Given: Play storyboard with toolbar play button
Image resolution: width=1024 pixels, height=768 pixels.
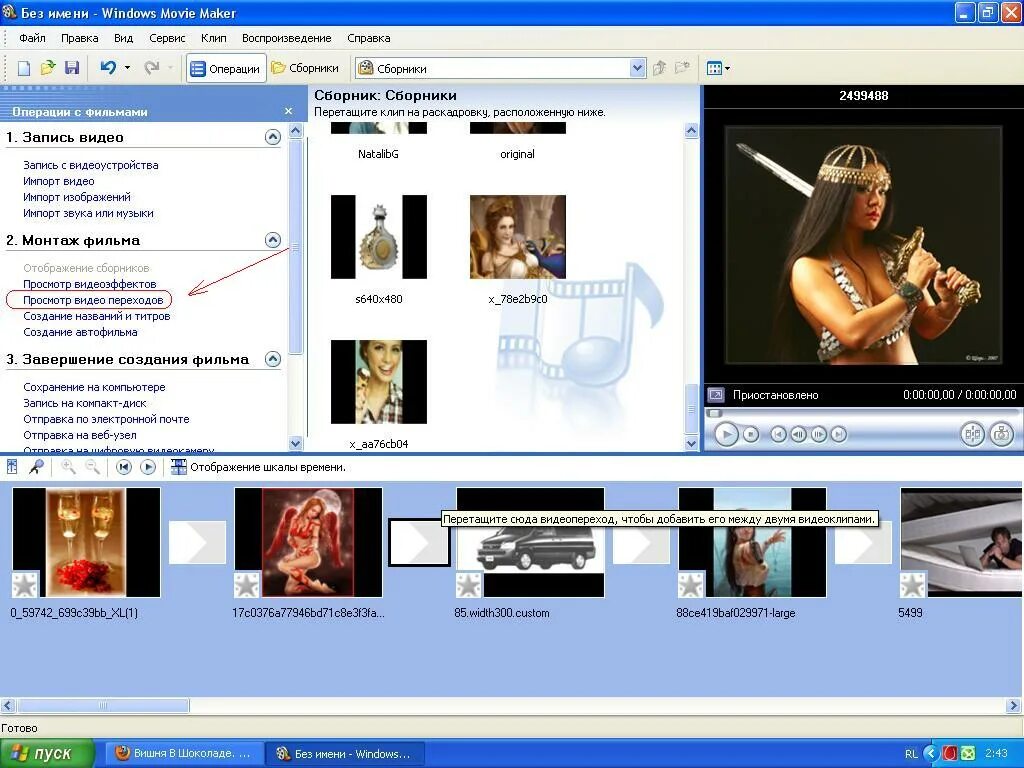Looking at the screenshot, I should click(148, 467).
